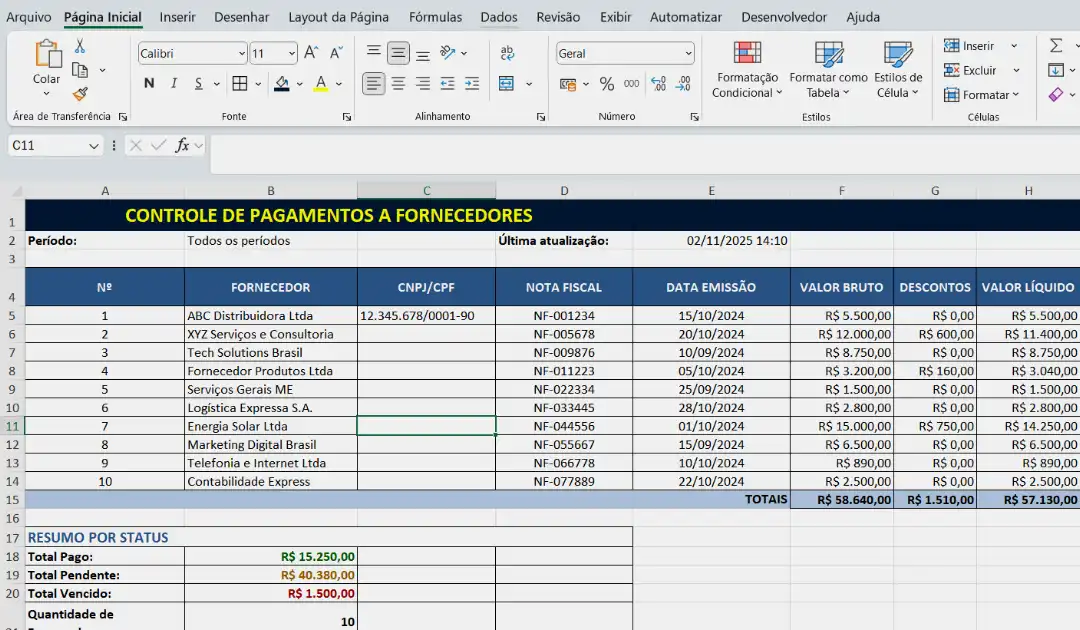Click the Increase Decimal icon
Screen dimensions: 1080x630
tap(657, 84)
